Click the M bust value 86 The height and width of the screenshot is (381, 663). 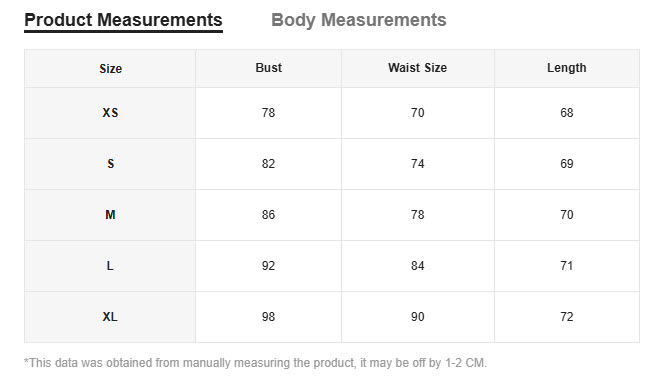coord(268,215)
